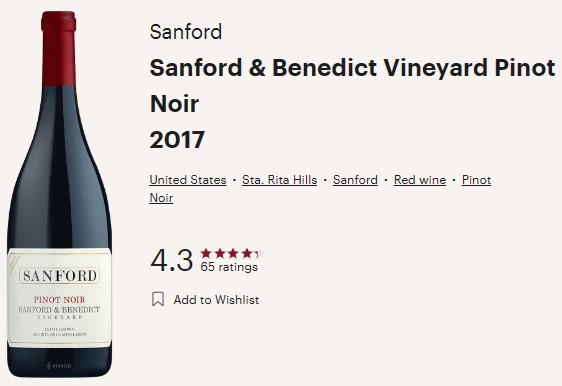
Task: Click the Sanford & Benedict Vineyard Pinot title
Action: (x=352, y=67)
